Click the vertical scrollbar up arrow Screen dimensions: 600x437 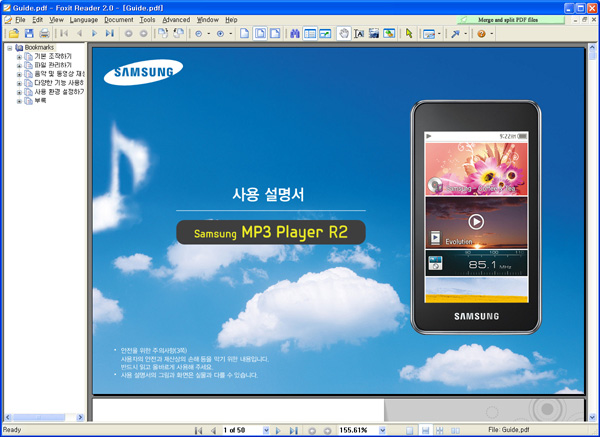click(592, 47)
